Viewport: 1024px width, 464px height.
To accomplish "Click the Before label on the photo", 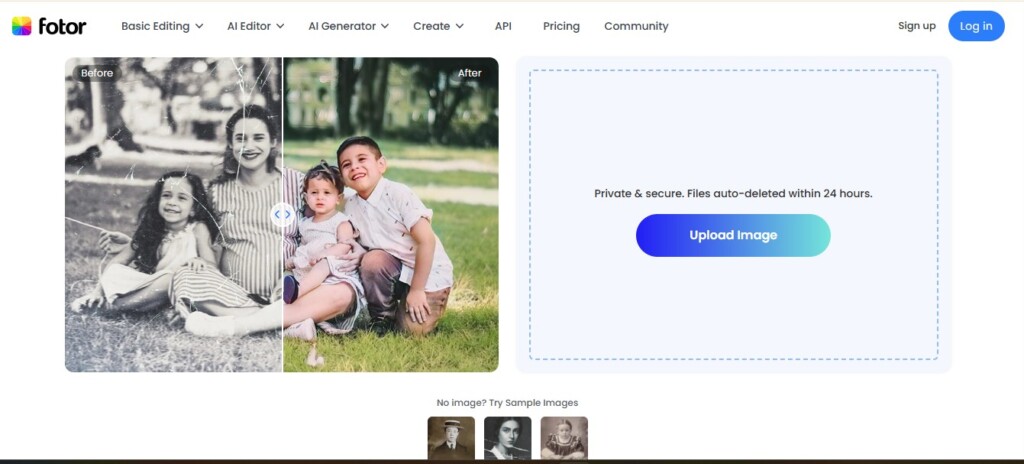I will coord(97,73).
